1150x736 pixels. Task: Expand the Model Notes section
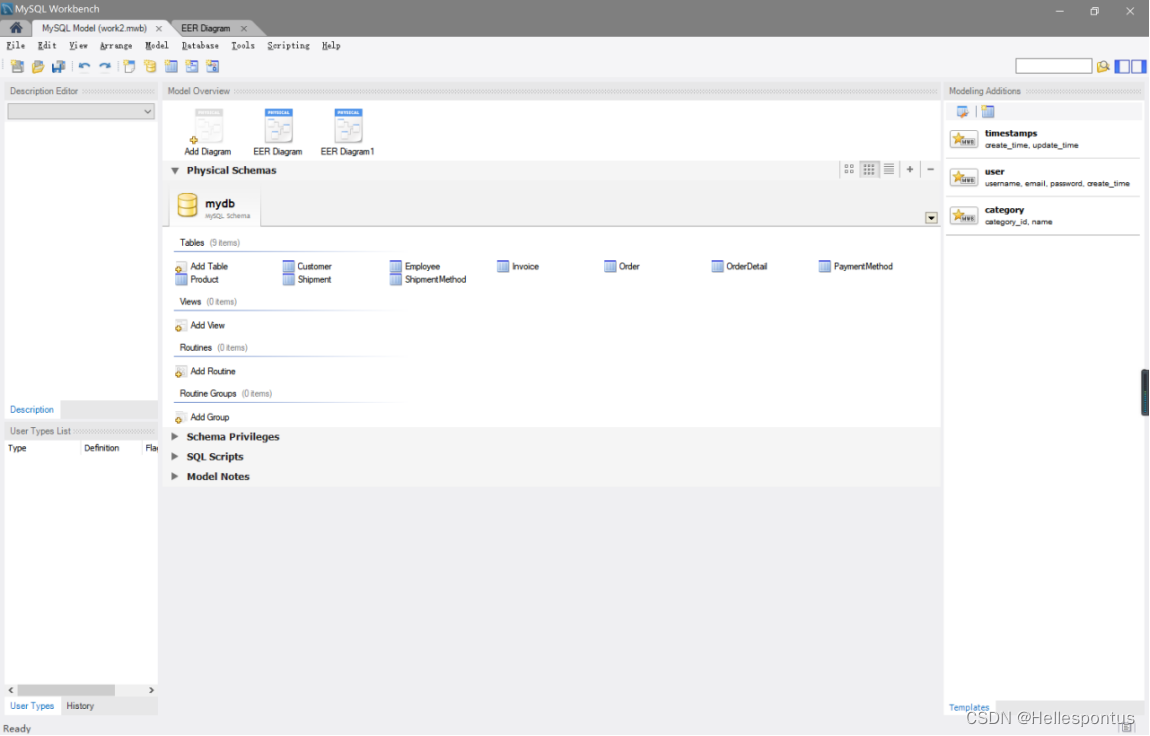175,476
